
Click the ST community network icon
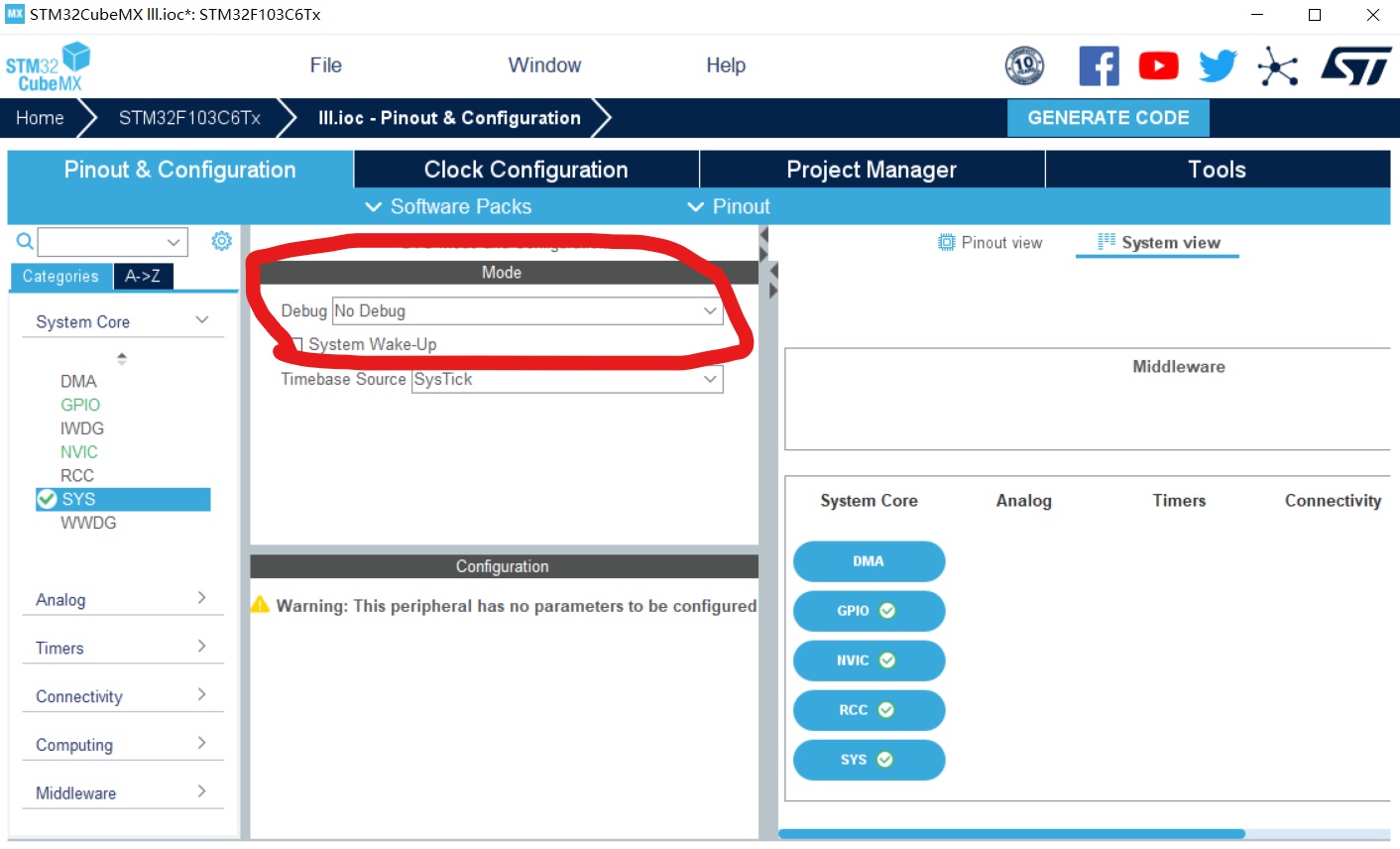[x=1278, y=66]
